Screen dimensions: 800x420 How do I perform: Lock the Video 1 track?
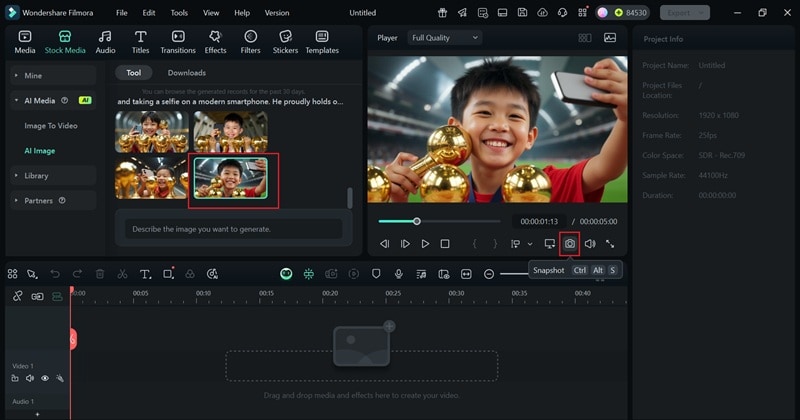15,378
